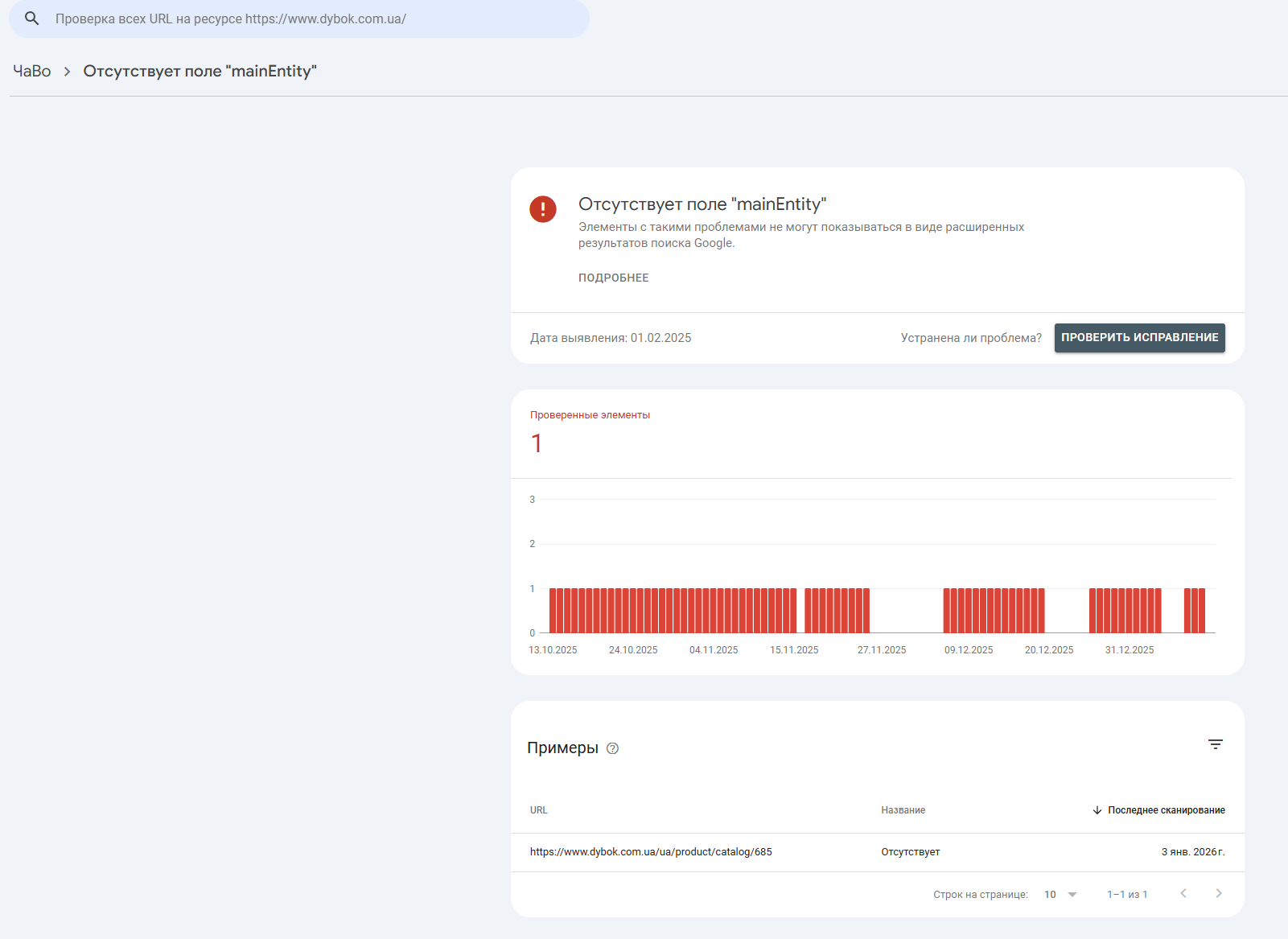1288x939 pixels.
Task: Open the ПОДРОБНЕЕ link
Action: [x=614, y=278]
